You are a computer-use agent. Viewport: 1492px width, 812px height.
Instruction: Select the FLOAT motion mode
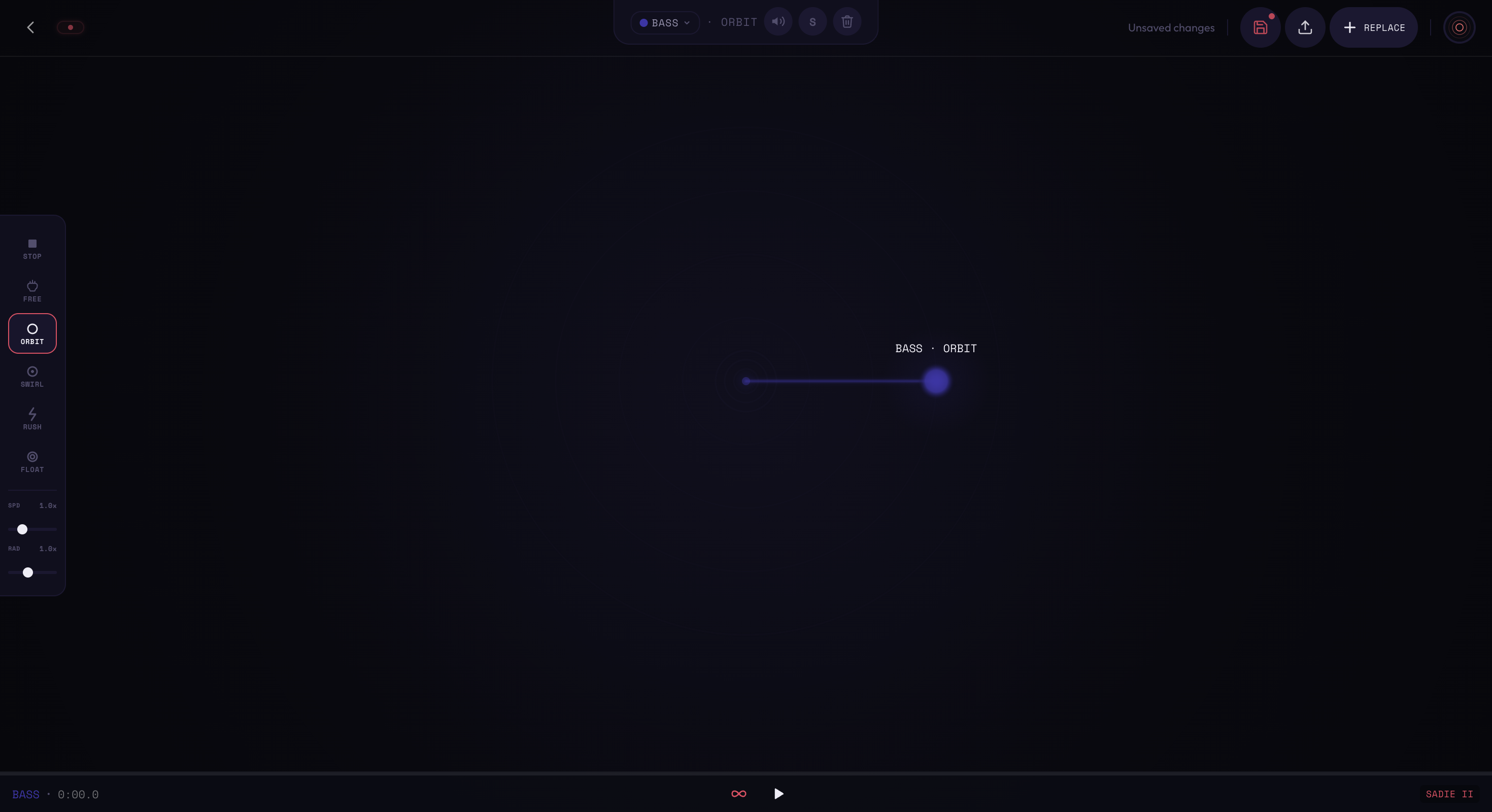pyautogui.click(x=32, y=462)
